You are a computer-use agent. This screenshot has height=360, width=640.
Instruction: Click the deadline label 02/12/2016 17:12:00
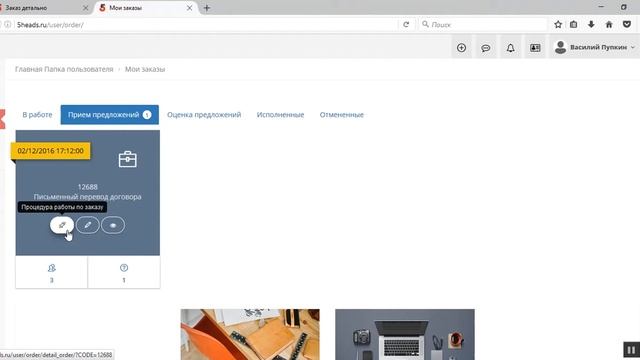tap(51, 151)
